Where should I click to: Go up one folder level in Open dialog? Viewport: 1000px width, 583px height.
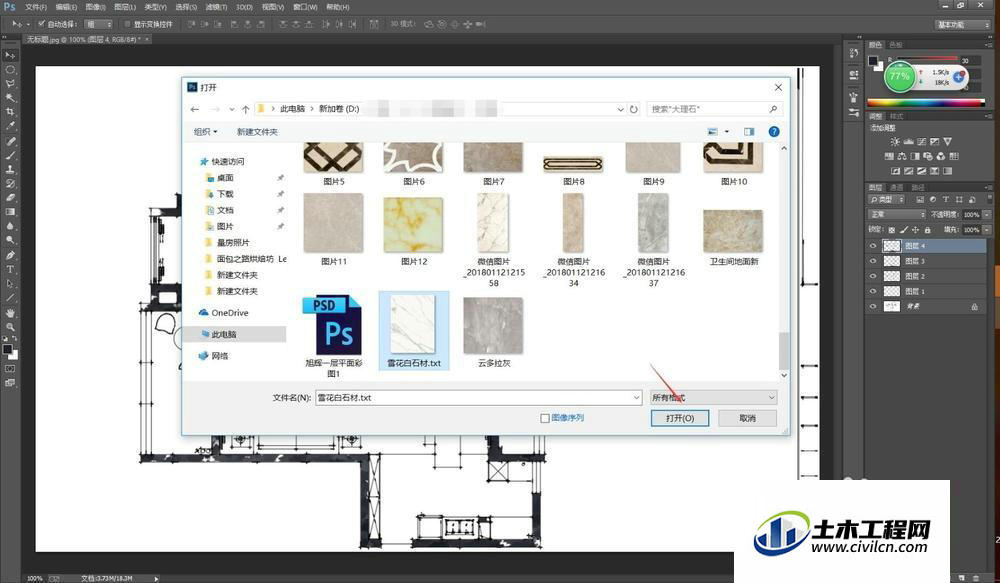click(x=246, y=109)
